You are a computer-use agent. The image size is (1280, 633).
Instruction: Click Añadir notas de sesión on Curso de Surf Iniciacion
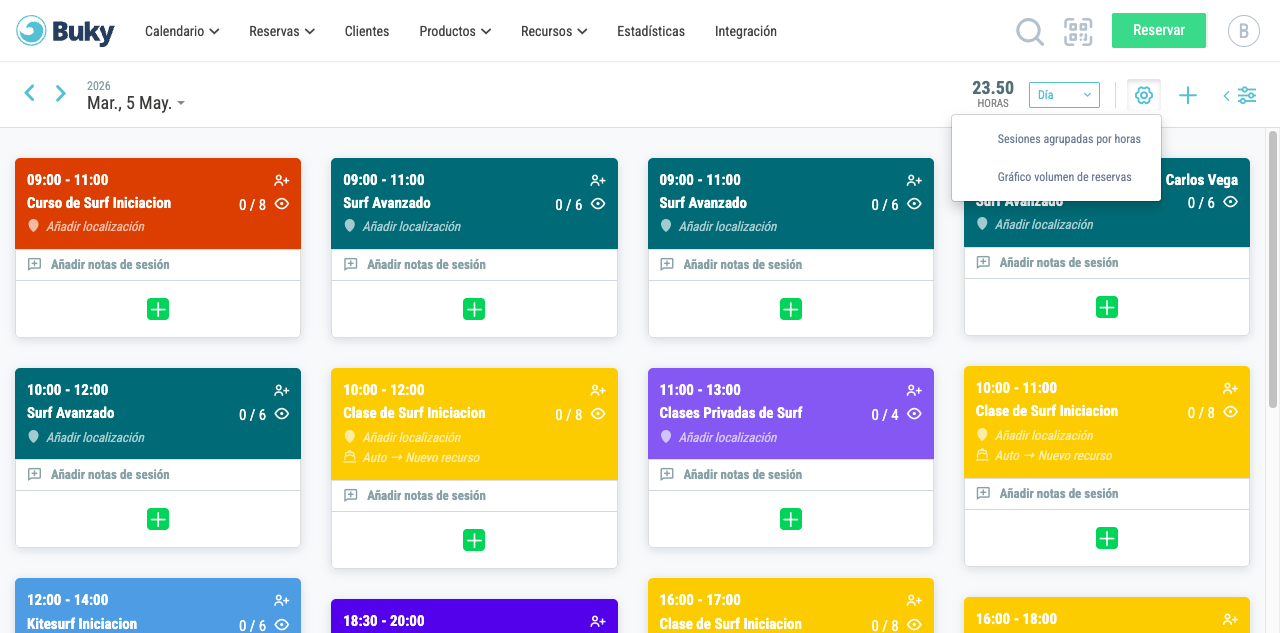coord(110,265)
